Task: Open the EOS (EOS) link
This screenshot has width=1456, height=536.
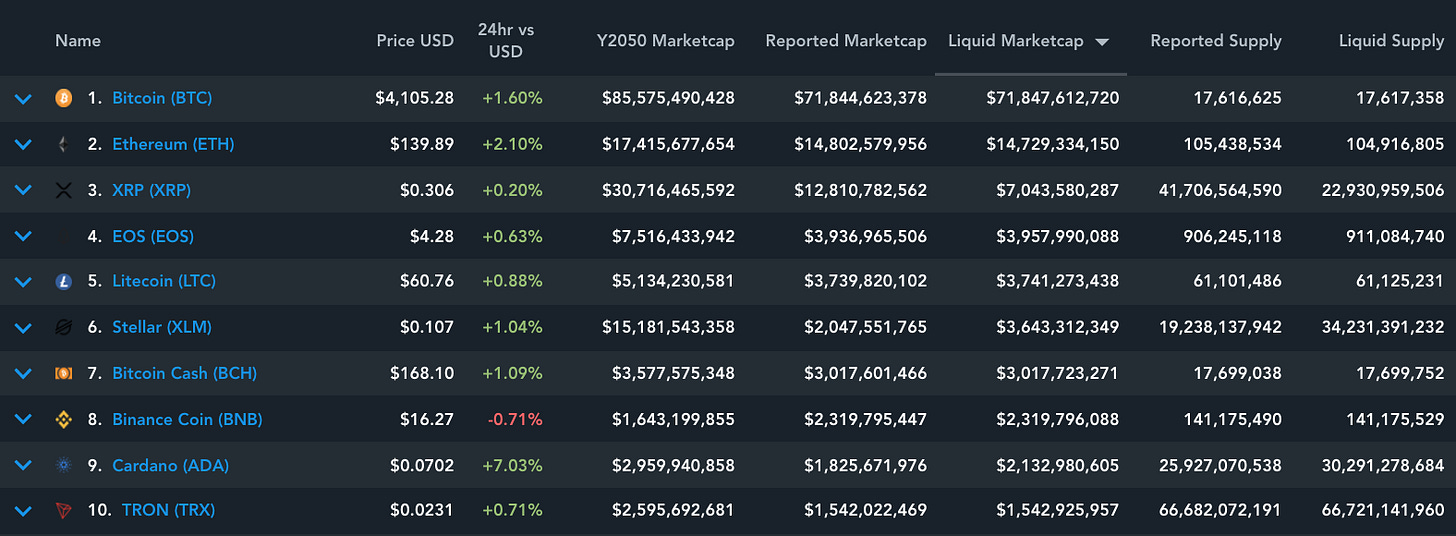Action: click(153, 236)
